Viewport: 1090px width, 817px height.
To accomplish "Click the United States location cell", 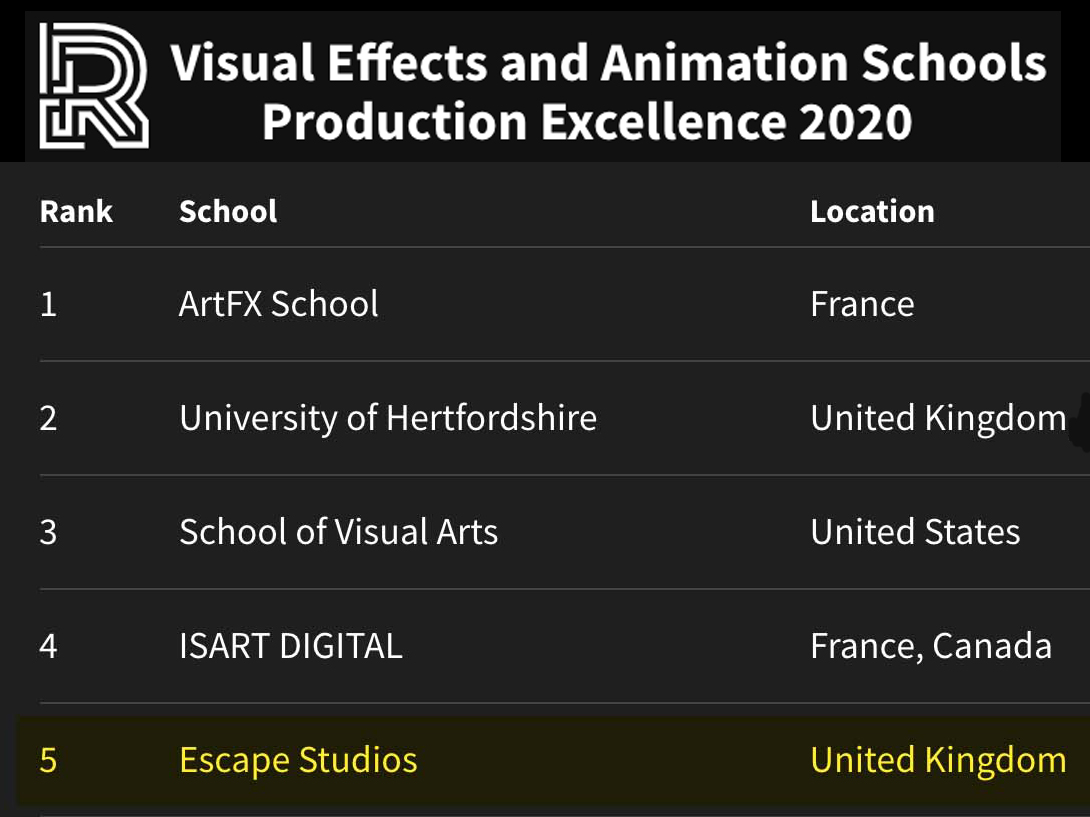I will pyautogui.click(x=915, y=532).
